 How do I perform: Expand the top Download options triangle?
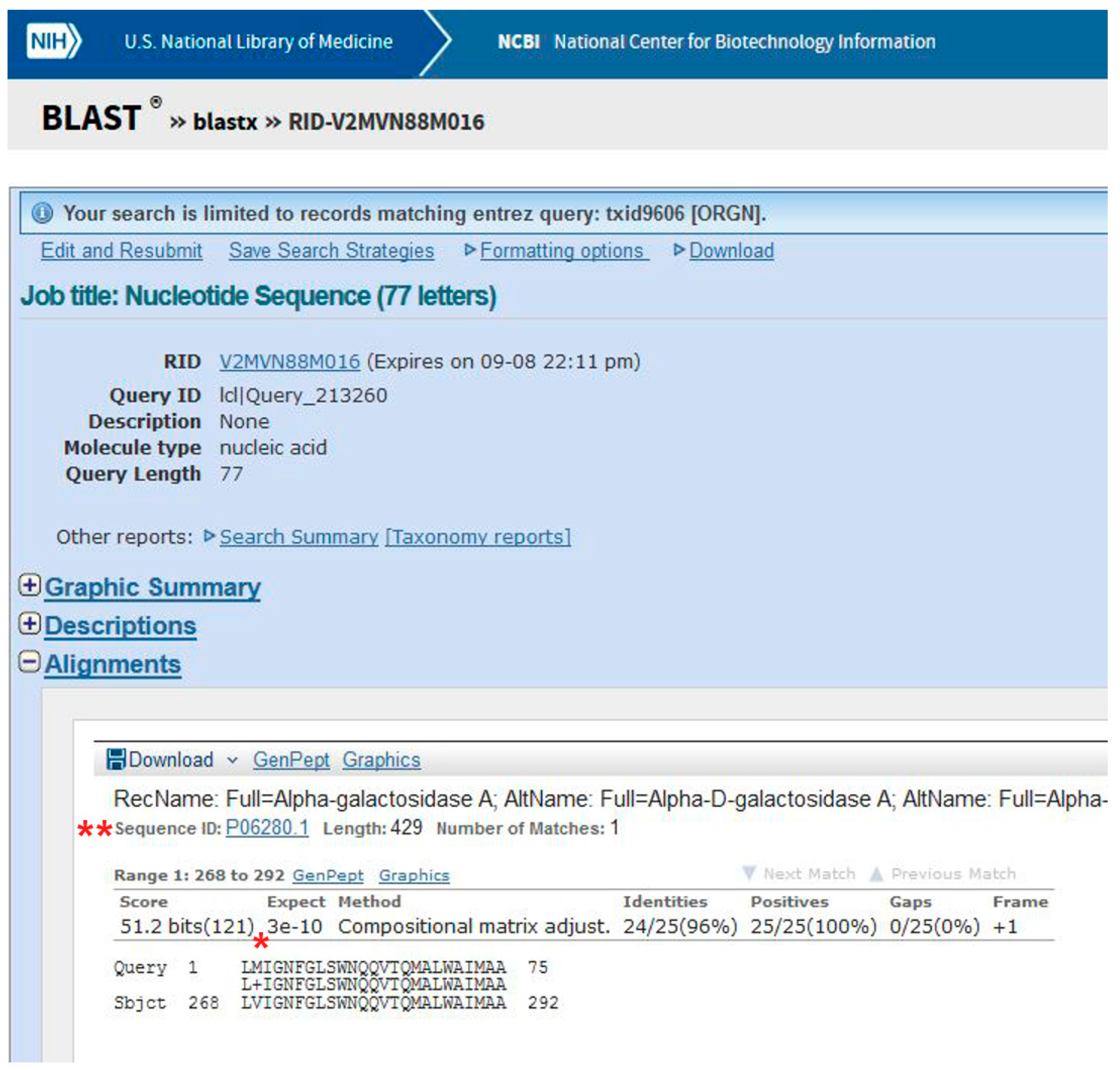click(679, 250)
